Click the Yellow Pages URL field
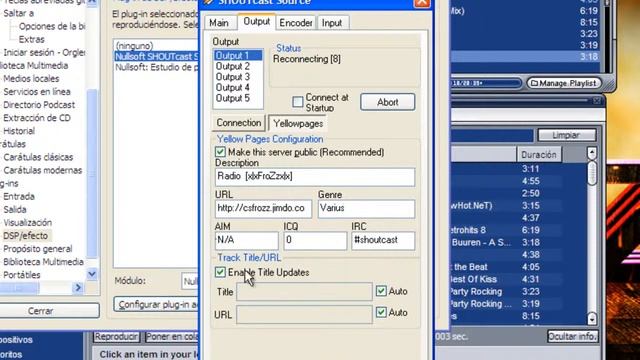 [263, 209]
